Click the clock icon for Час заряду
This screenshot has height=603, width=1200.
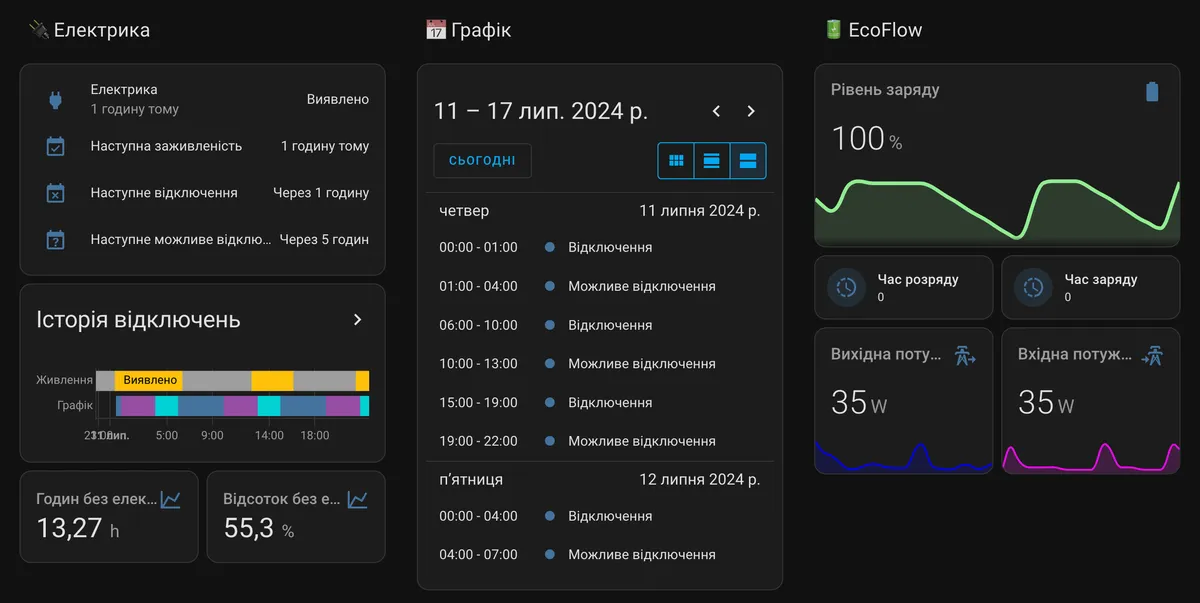[x=1034, y=287]
